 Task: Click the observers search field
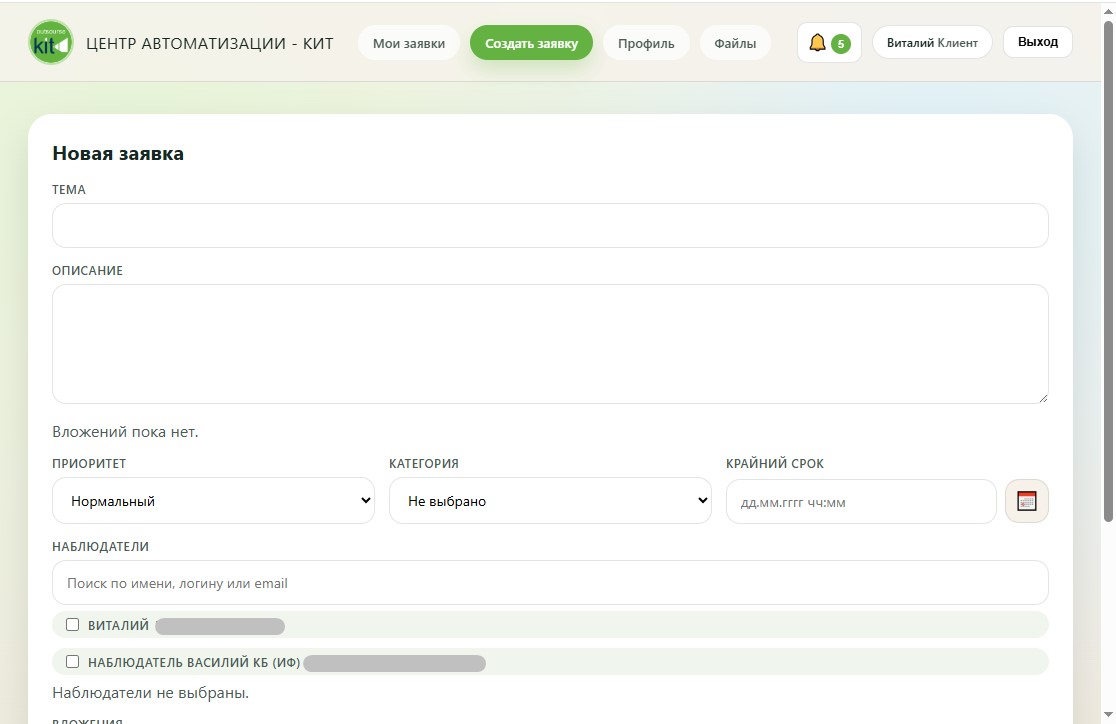(x=550, y=583)
